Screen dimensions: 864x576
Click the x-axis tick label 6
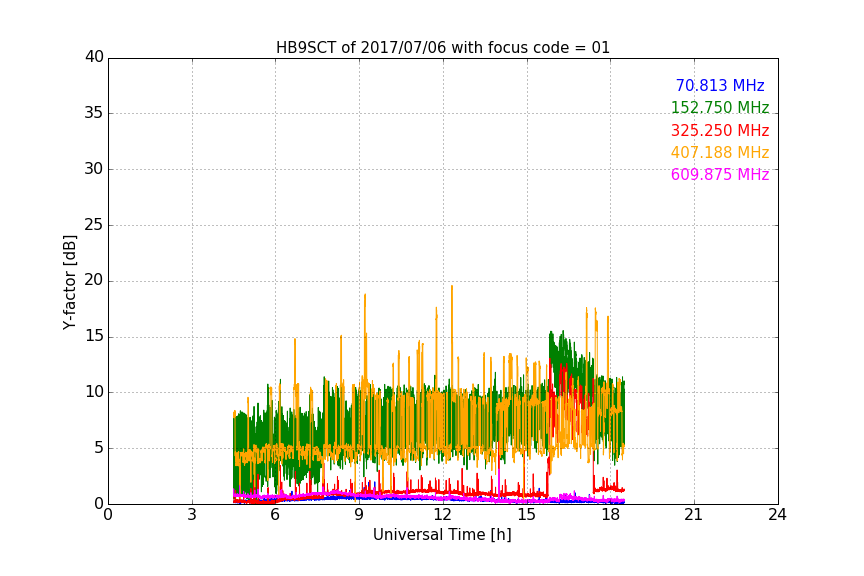pos(276,515)
